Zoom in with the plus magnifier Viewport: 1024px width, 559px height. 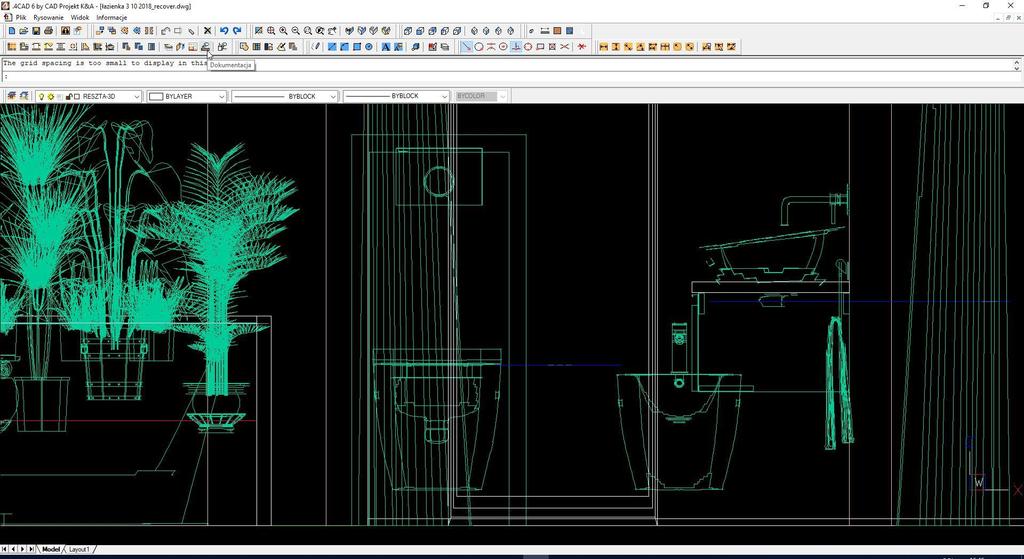pyautogui.click(x=283, y=31)
